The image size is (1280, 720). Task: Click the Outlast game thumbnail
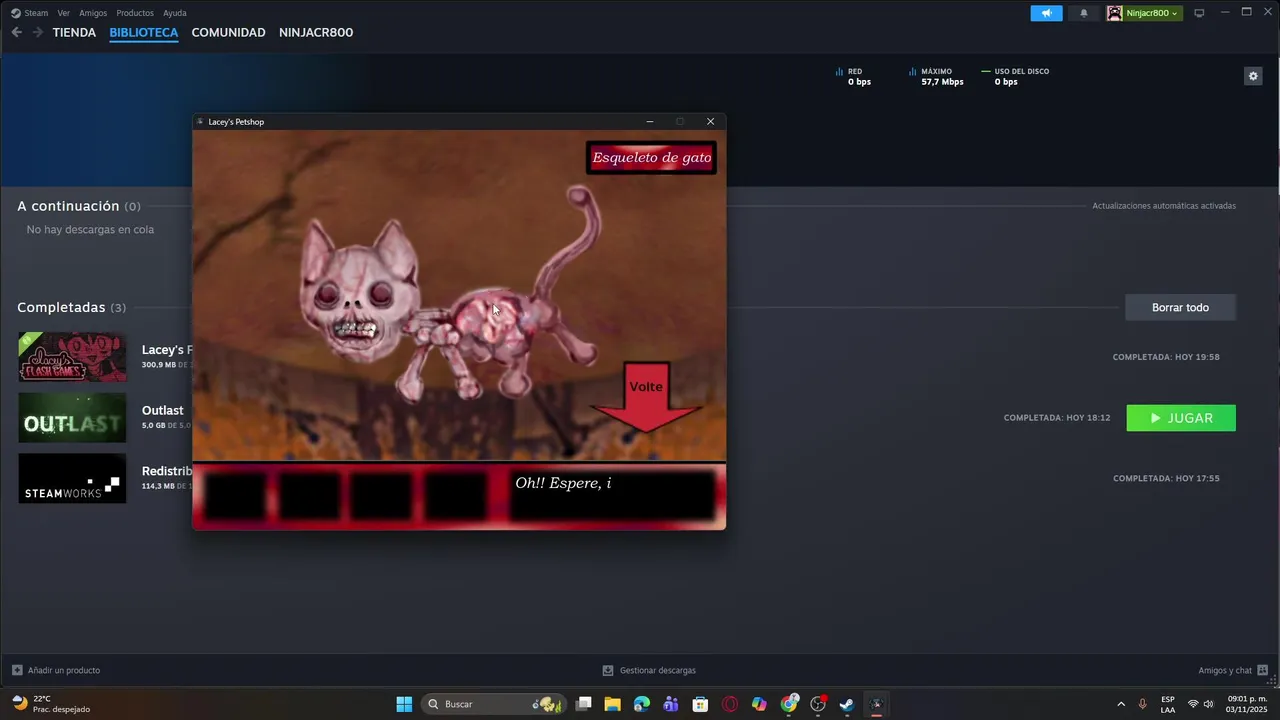[72, 418]
